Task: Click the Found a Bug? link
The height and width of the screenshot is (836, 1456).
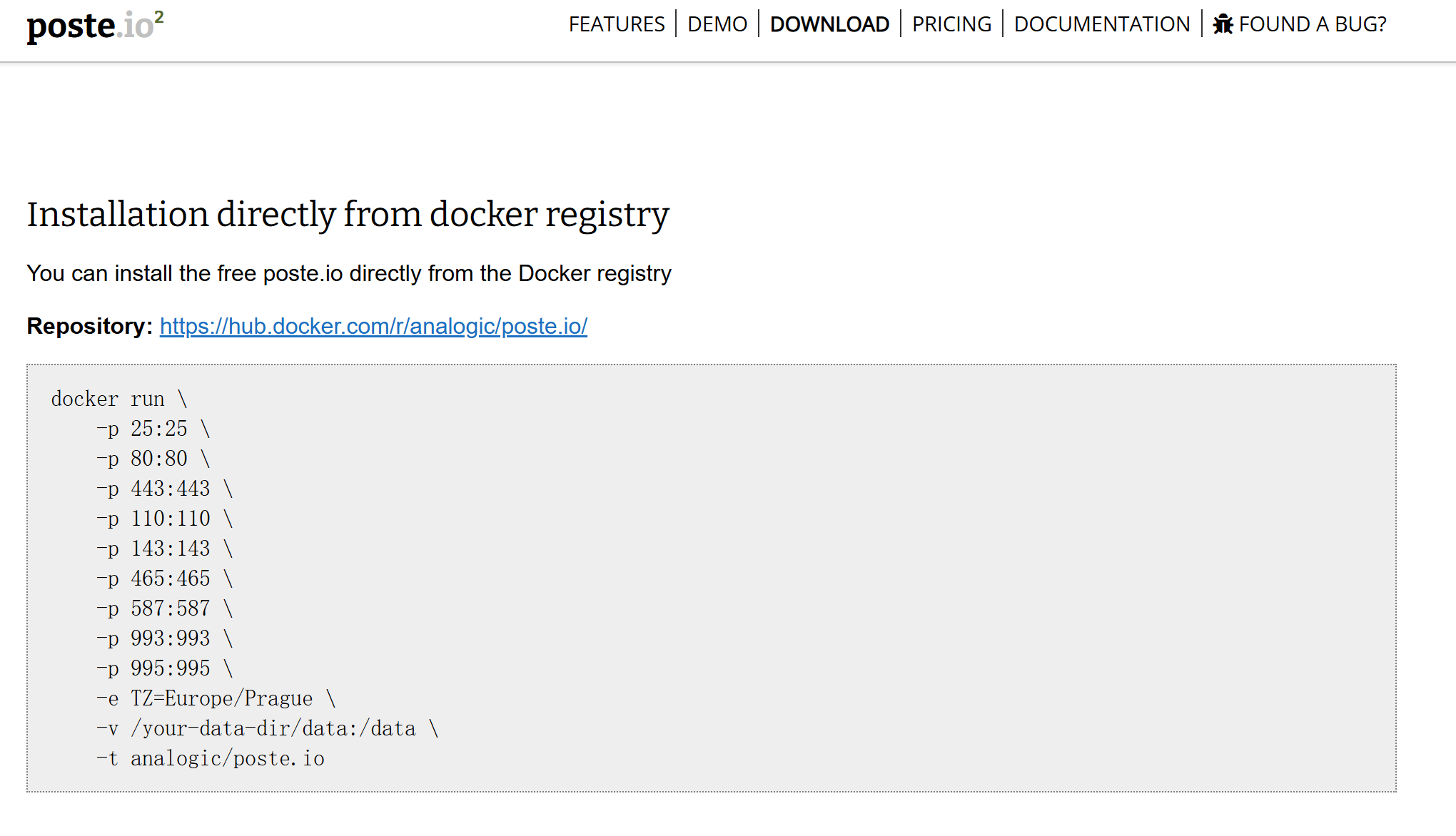Action: (x=1300, y=24)
